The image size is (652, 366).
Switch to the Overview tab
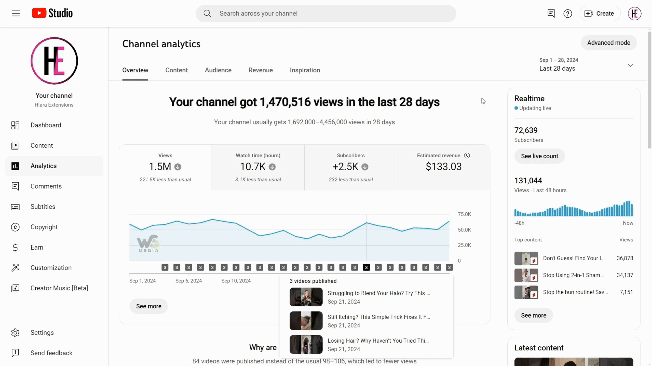coord(135,70)
